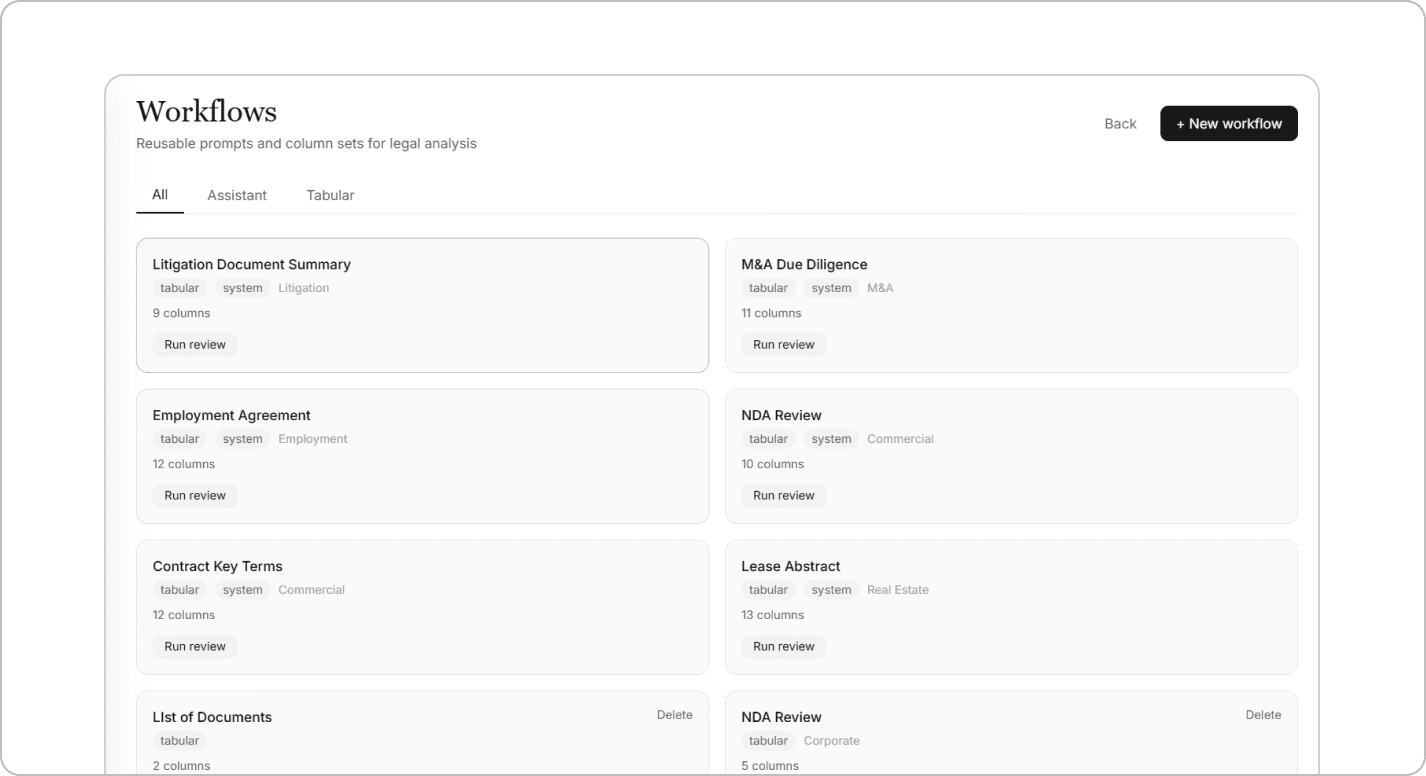Click the tabular tag on M&A Due Diligence
The image size is (1426, 776).
tap(768, 288)
